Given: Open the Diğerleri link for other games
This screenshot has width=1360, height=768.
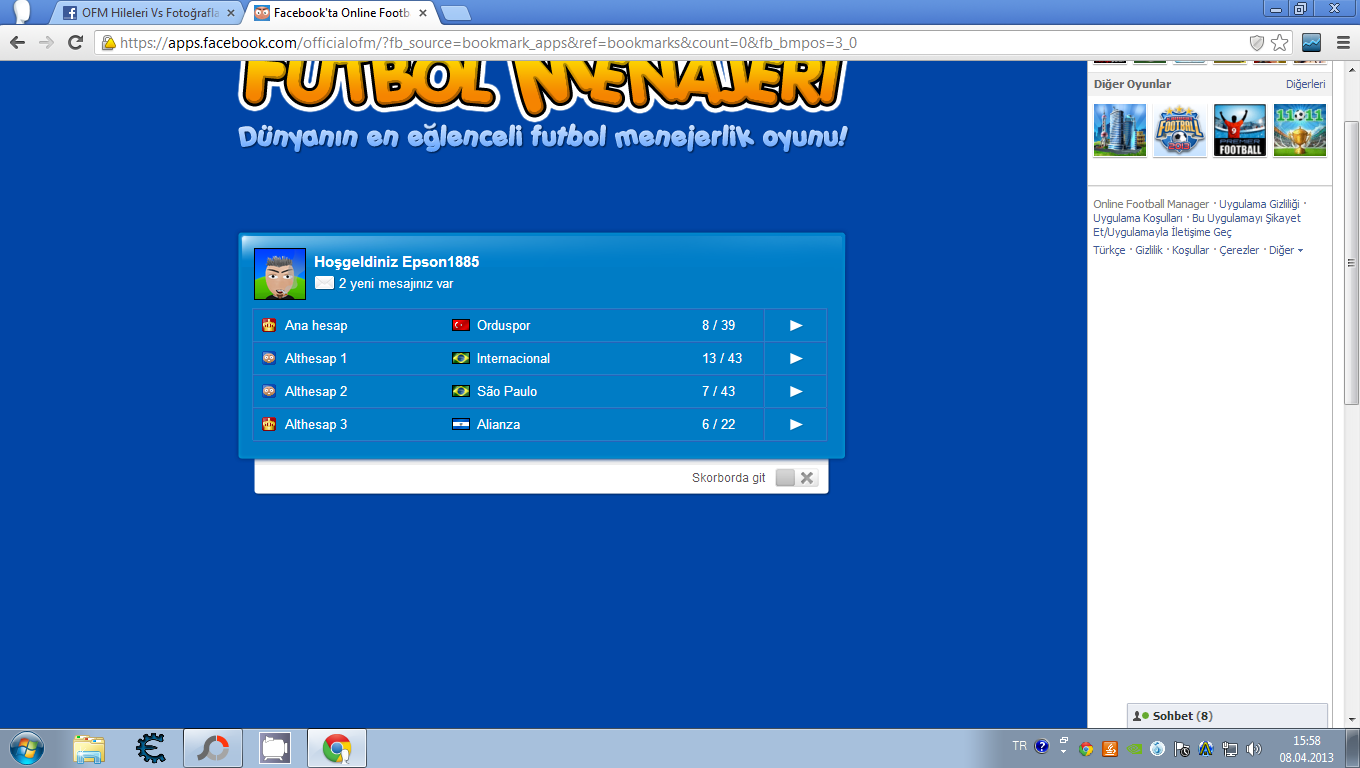Looking at the screenshot, I should (x=1306, y=84).
